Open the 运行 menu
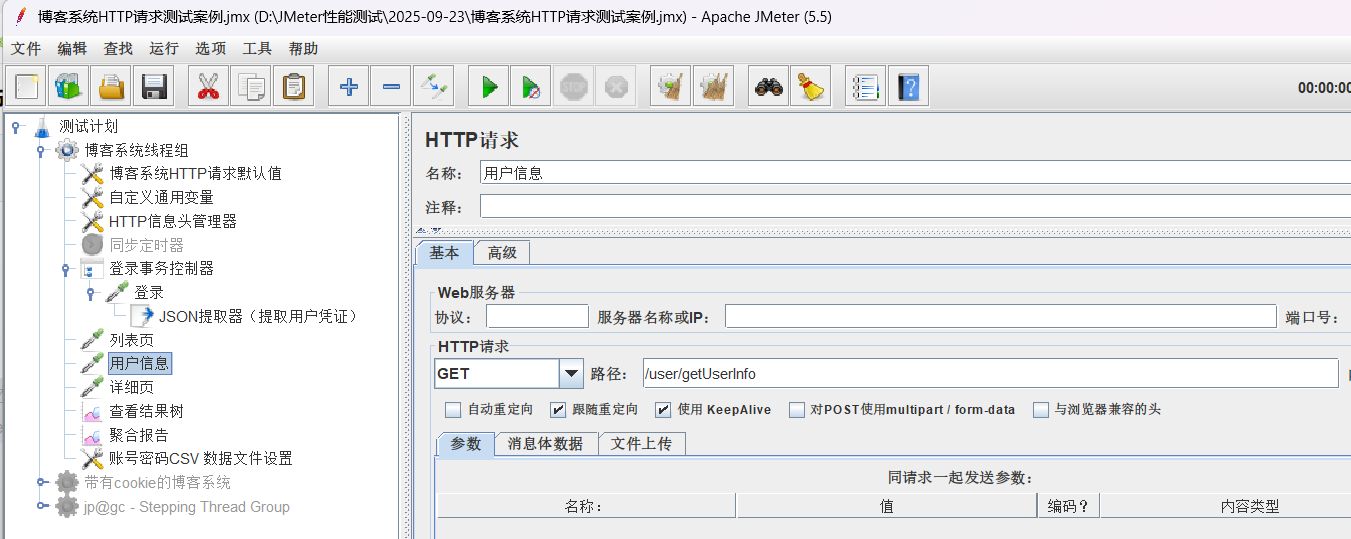Screen dimensions: 1351x539 (164, 48)
